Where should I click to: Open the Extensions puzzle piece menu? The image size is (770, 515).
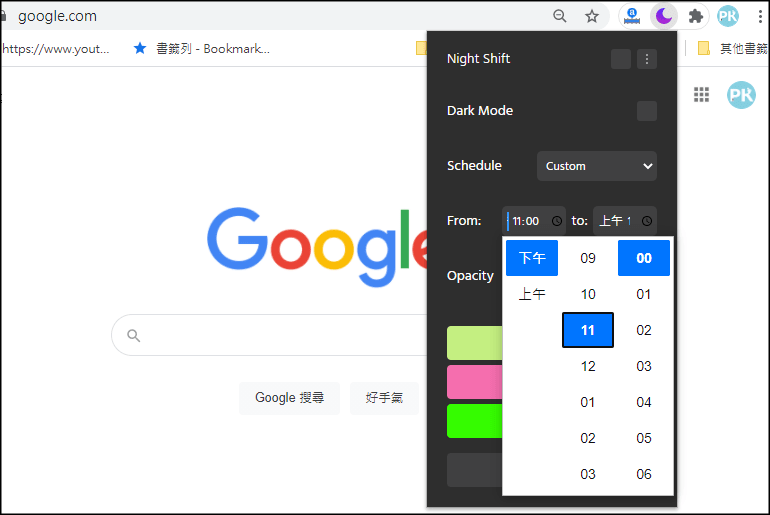pos(695,16)
